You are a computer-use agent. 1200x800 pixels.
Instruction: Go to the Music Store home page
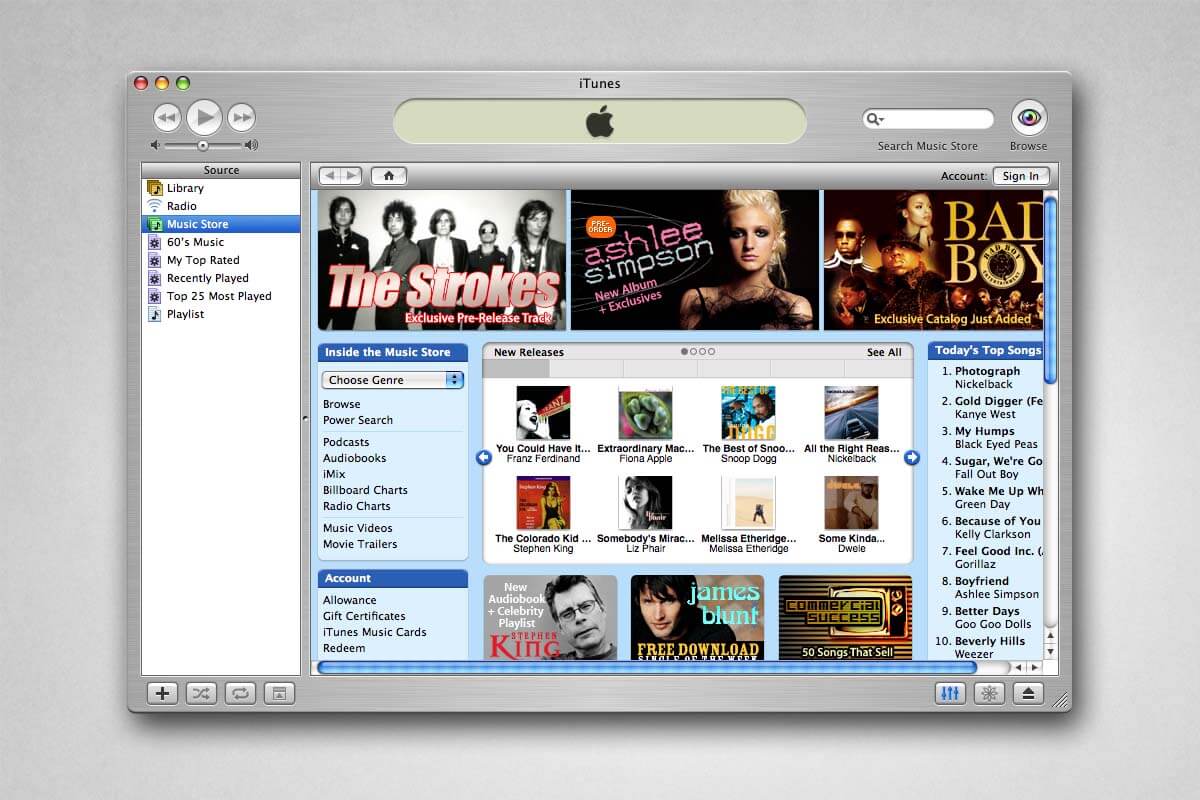pos(388,176)
